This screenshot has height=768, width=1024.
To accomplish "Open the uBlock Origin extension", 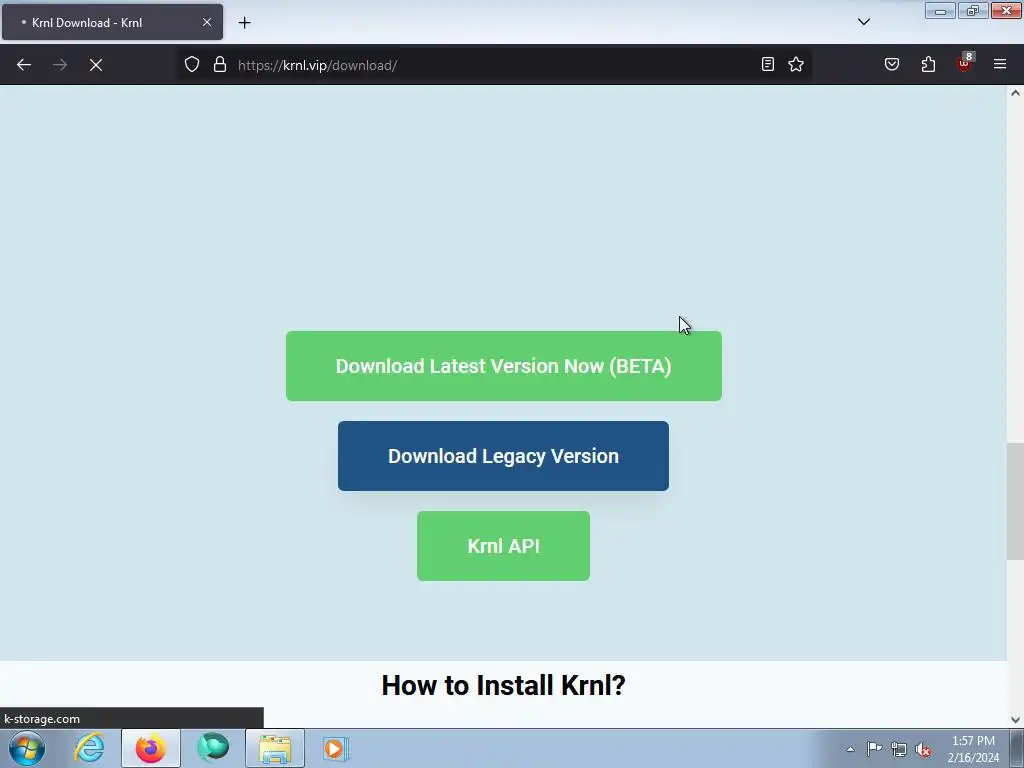I will click(x=965, y=63).
